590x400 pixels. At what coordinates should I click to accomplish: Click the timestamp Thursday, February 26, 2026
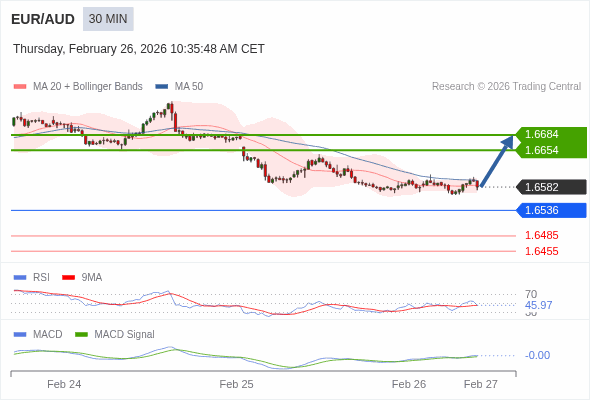coord(139,49)
